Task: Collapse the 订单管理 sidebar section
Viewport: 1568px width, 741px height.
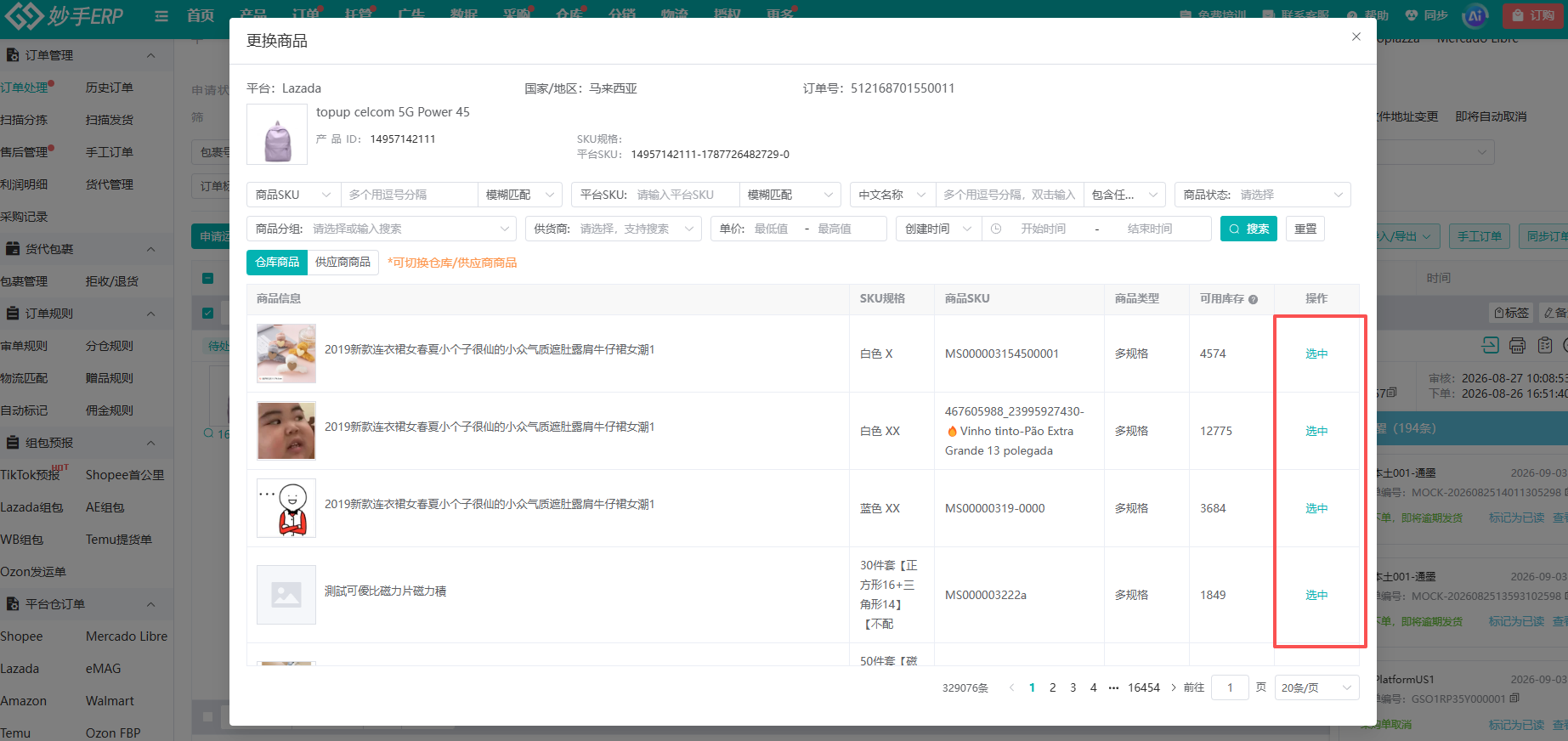Action: point(150,55)
